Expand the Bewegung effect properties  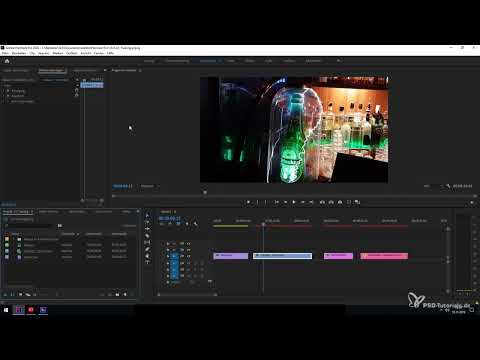click(4, 91)
